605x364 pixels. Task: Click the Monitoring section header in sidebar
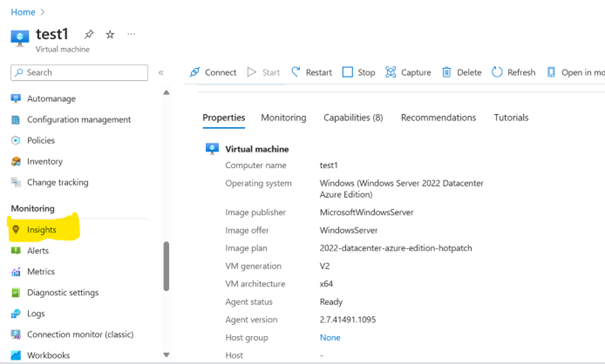[33, 208]
